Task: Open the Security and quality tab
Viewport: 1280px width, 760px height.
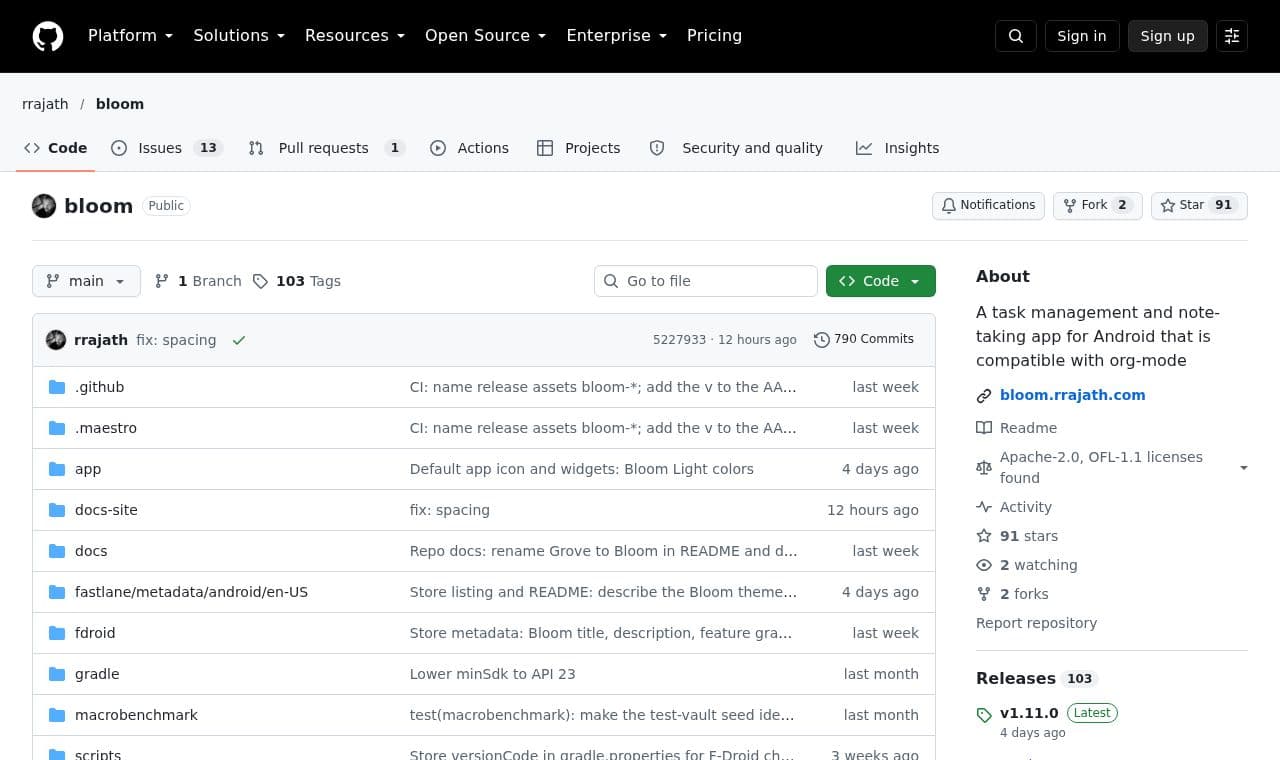Action: coord(736,148)
